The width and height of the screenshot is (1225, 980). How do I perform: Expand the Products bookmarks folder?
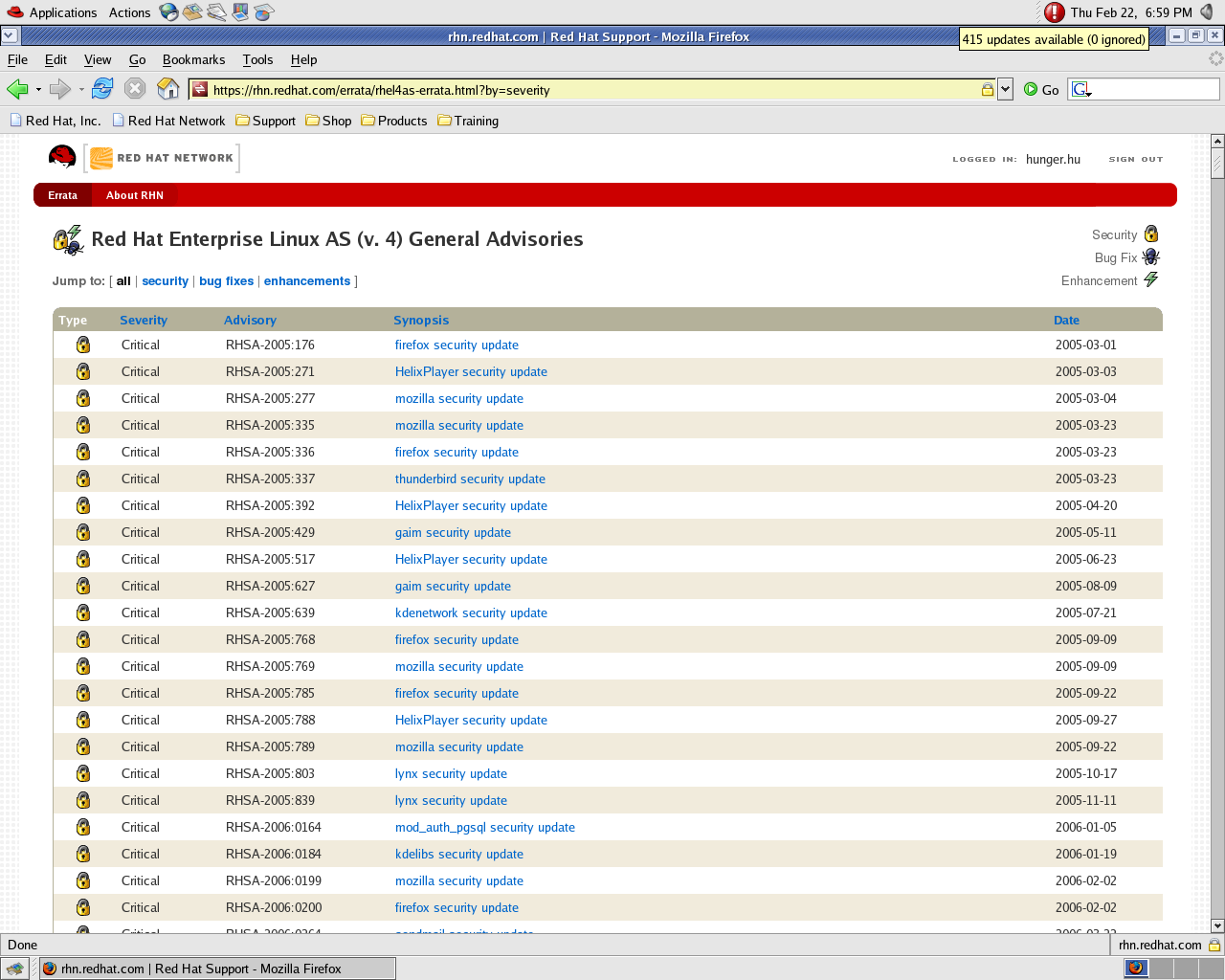pyautogui.click(x=394, y=121)
